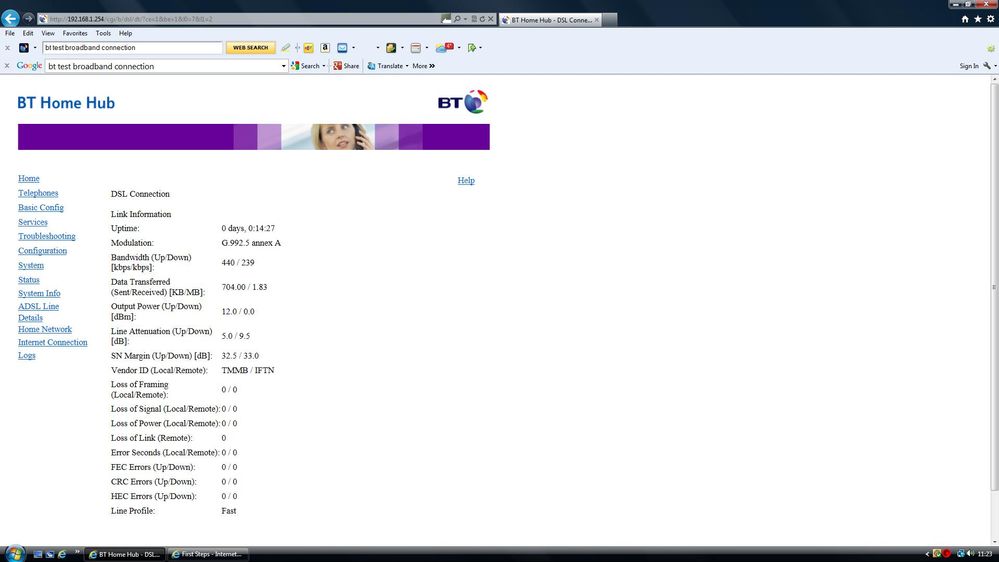
Task: Click the Help link on the page
Action: pyautogui.click(x=466, y=180)
